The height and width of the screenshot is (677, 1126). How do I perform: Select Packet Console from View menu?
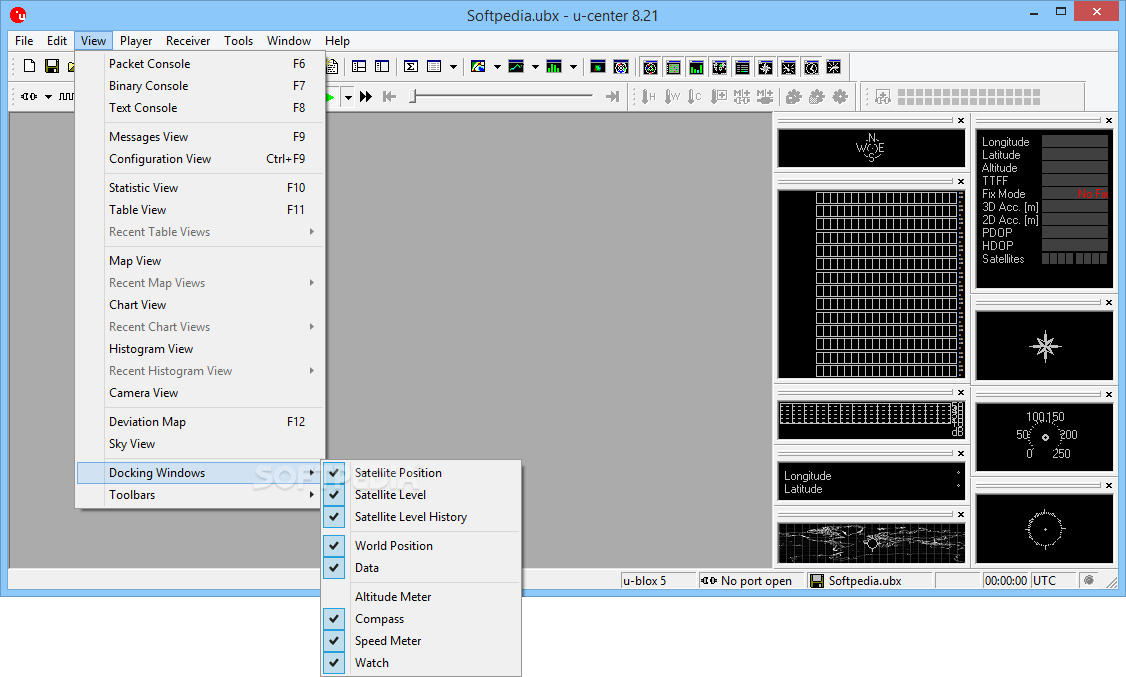click(x=199, y=64)
